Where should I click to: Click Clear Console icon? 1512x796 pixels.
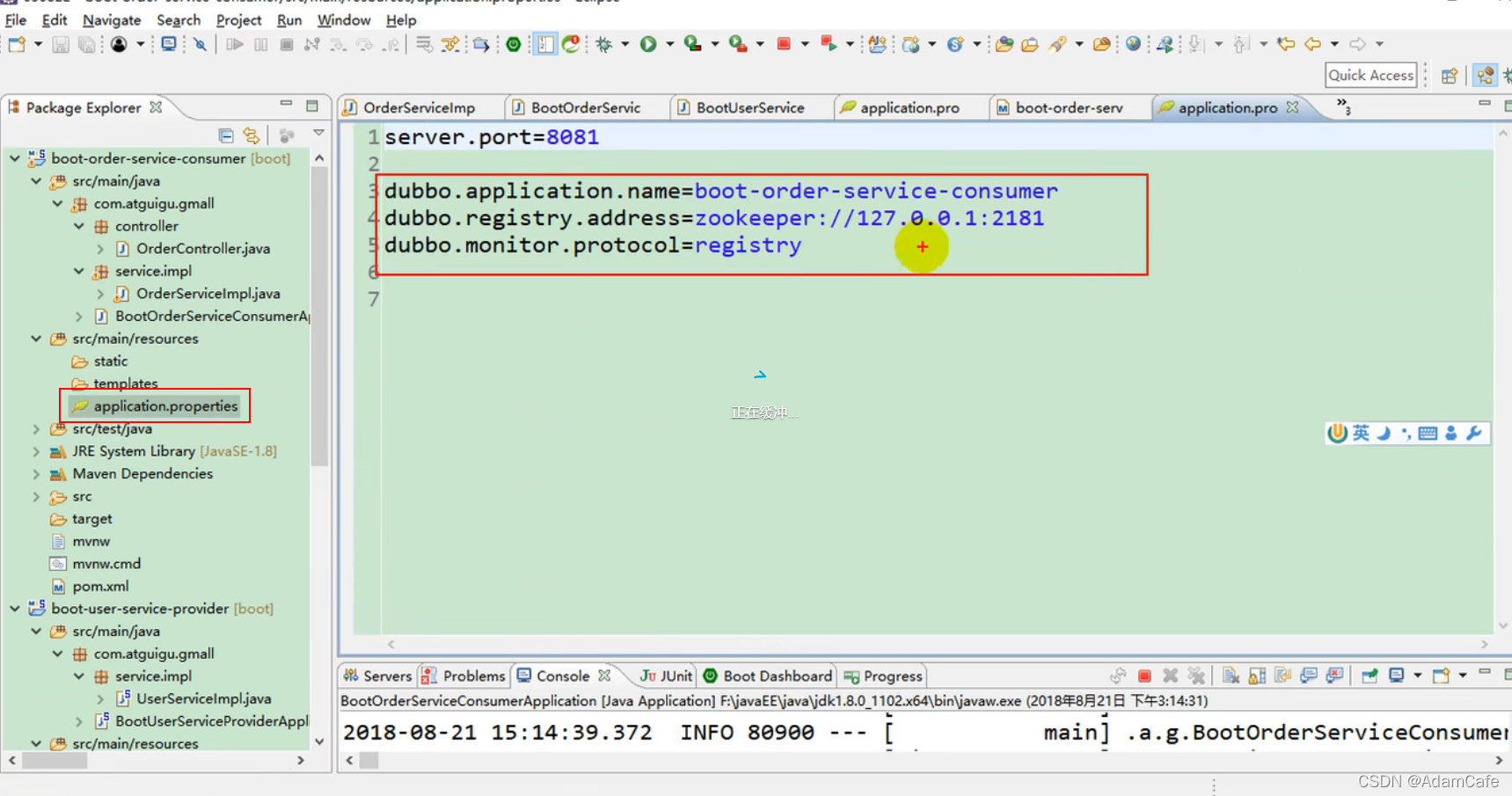(1231, 676)
